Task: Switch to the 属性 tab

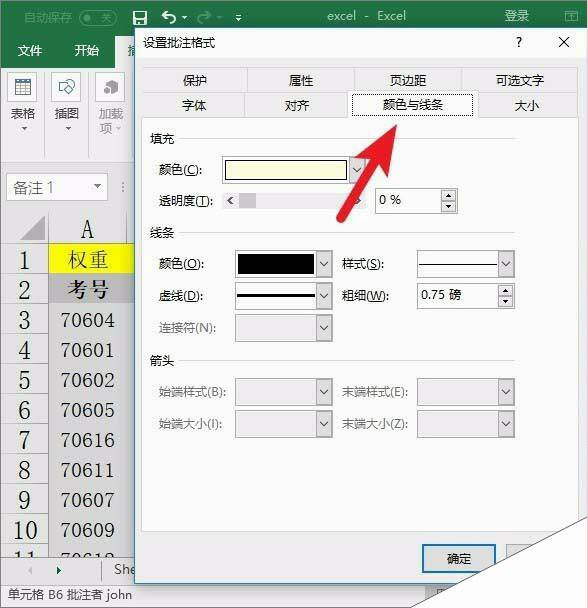Action: [301, 80]
